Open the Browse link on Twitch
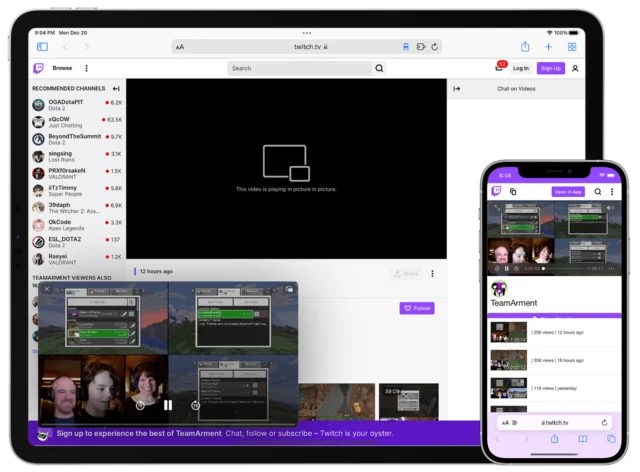 click(62, 68)
